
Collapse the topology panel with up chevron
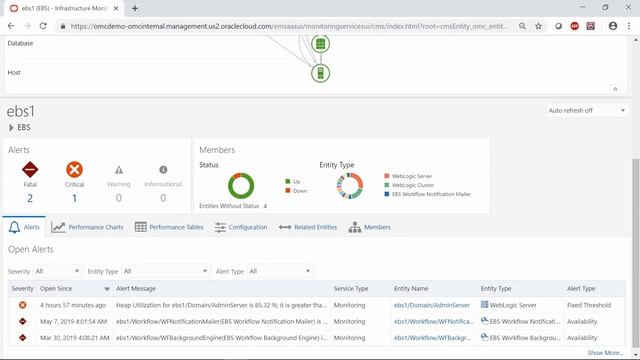615,89
